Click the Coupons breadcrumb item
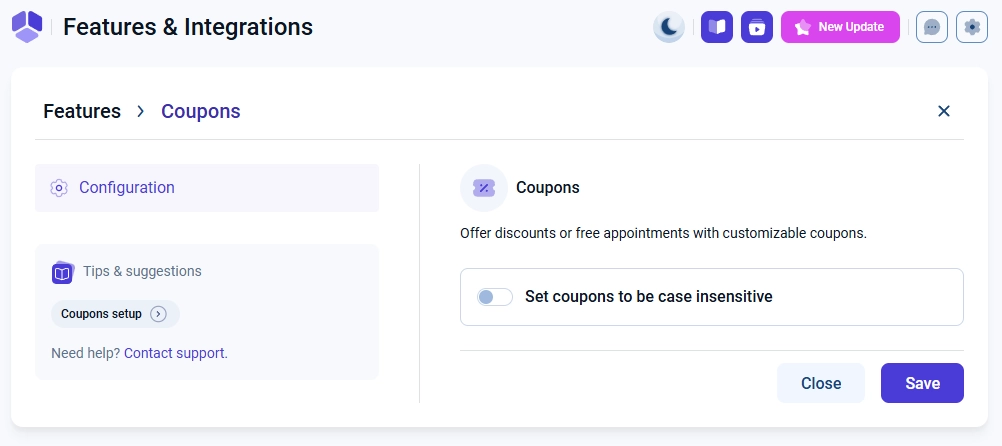This screenshot has height=446, width=1002. 201,111
